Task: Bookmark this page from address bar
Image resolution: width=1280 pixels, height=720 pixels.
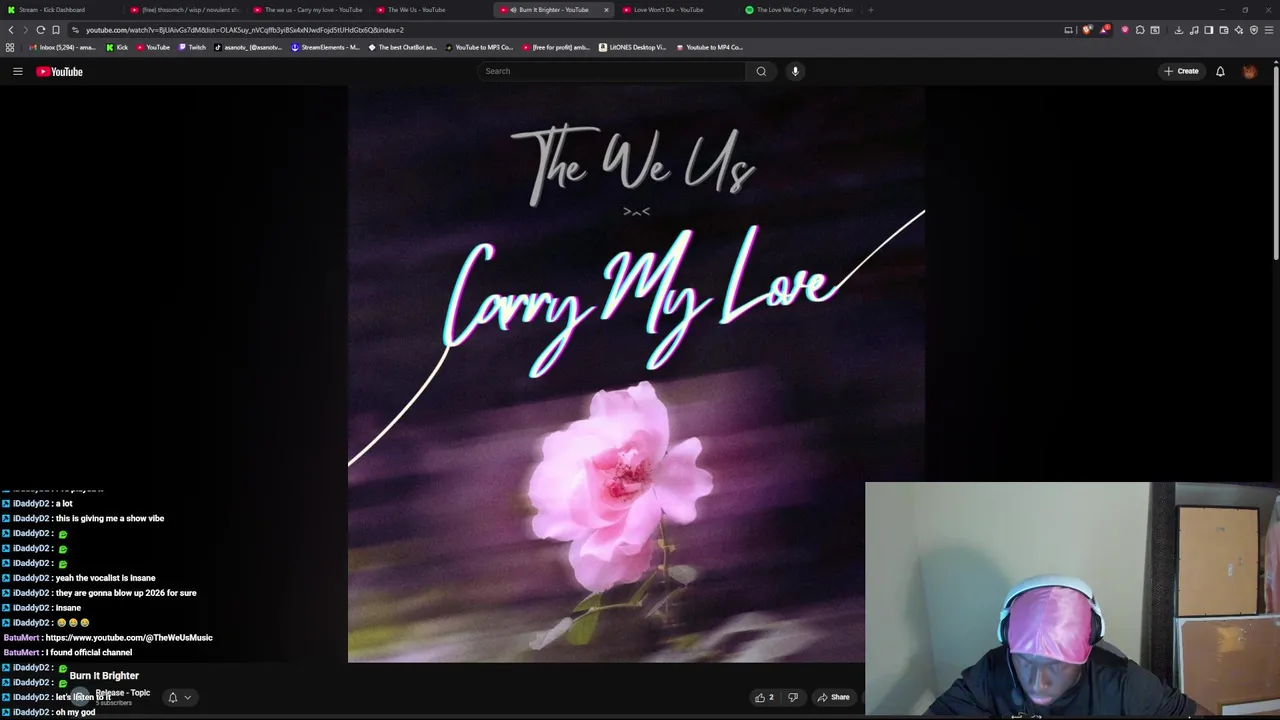Action: point(55,30)
